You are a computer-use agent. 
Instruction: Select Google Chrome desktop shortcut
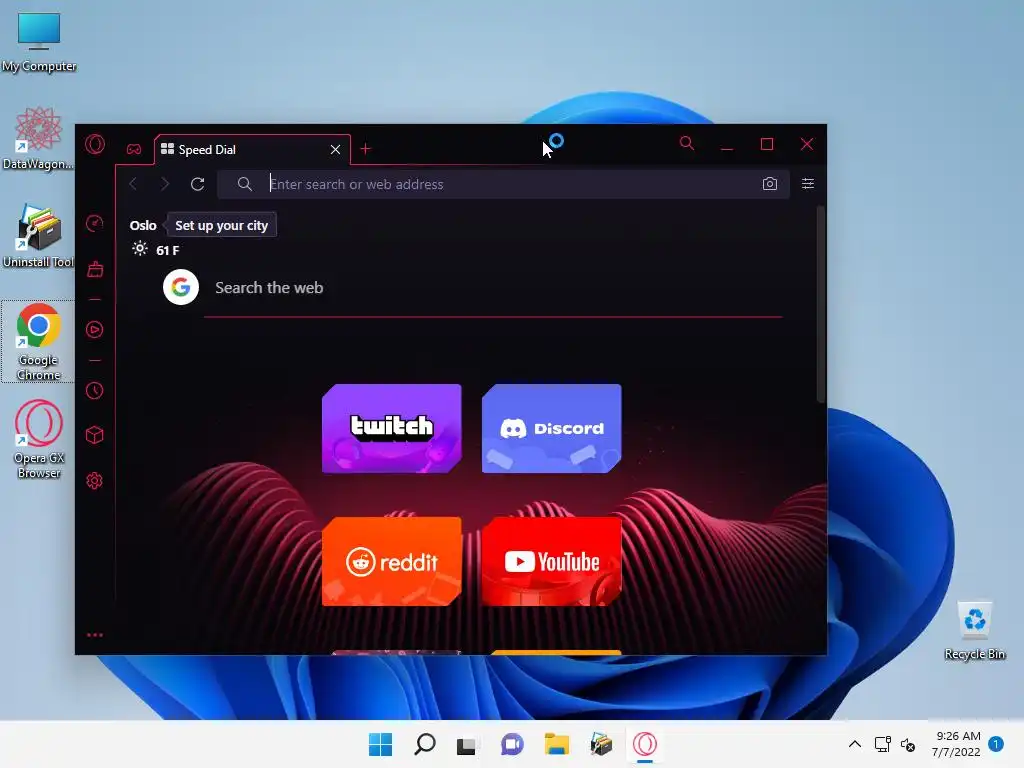(x=38, y=342)
